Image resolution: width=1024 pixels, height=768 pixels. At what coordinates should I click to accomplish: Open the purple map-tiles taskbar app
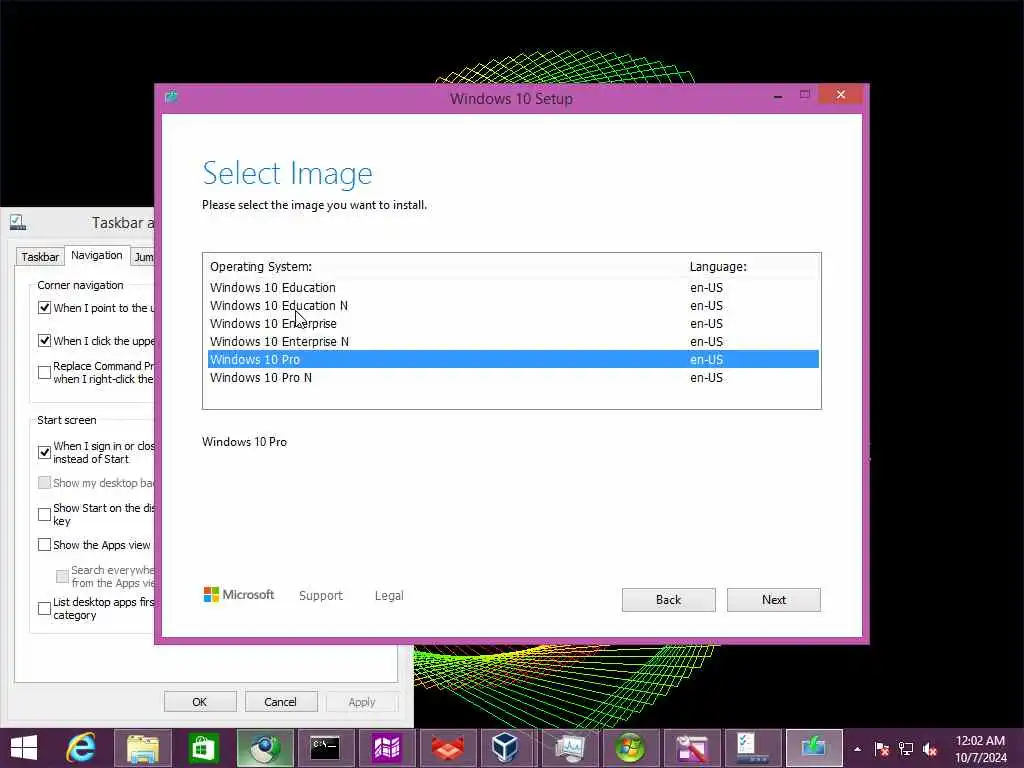(386, 748)
